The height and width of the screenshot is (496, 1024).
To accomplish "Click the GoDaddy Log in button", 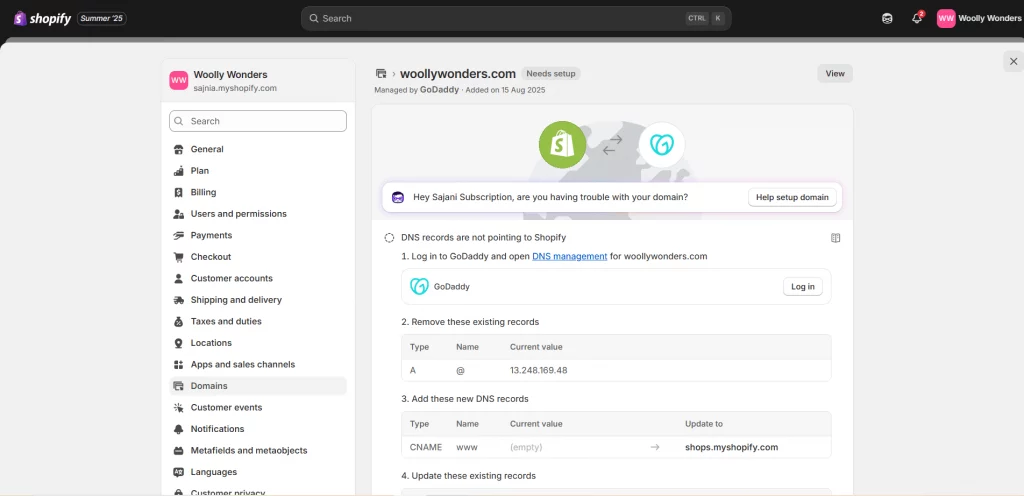I will coord(803,287).
